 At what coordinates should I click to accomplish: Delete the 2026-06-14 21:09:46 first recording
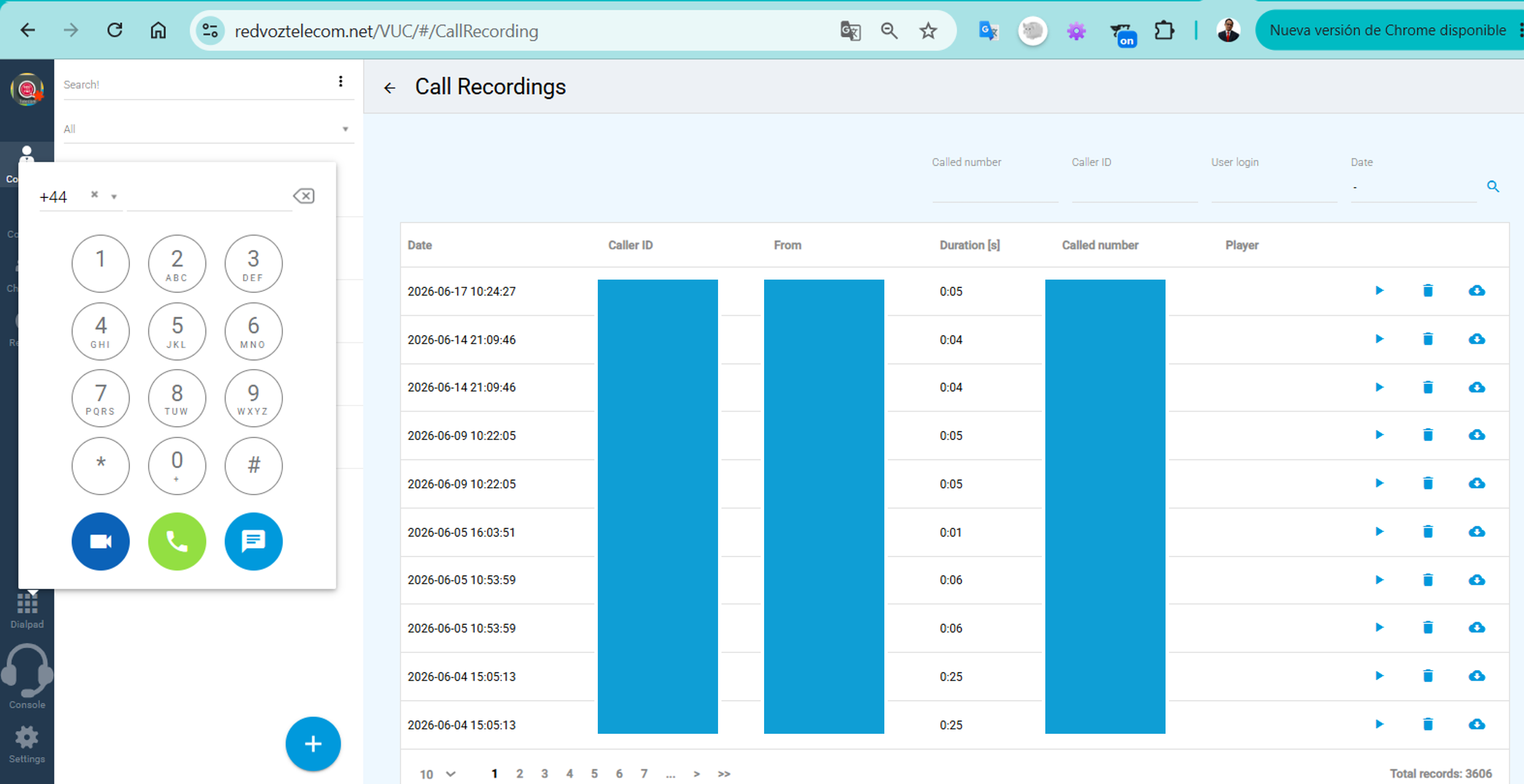(1428, 339)
